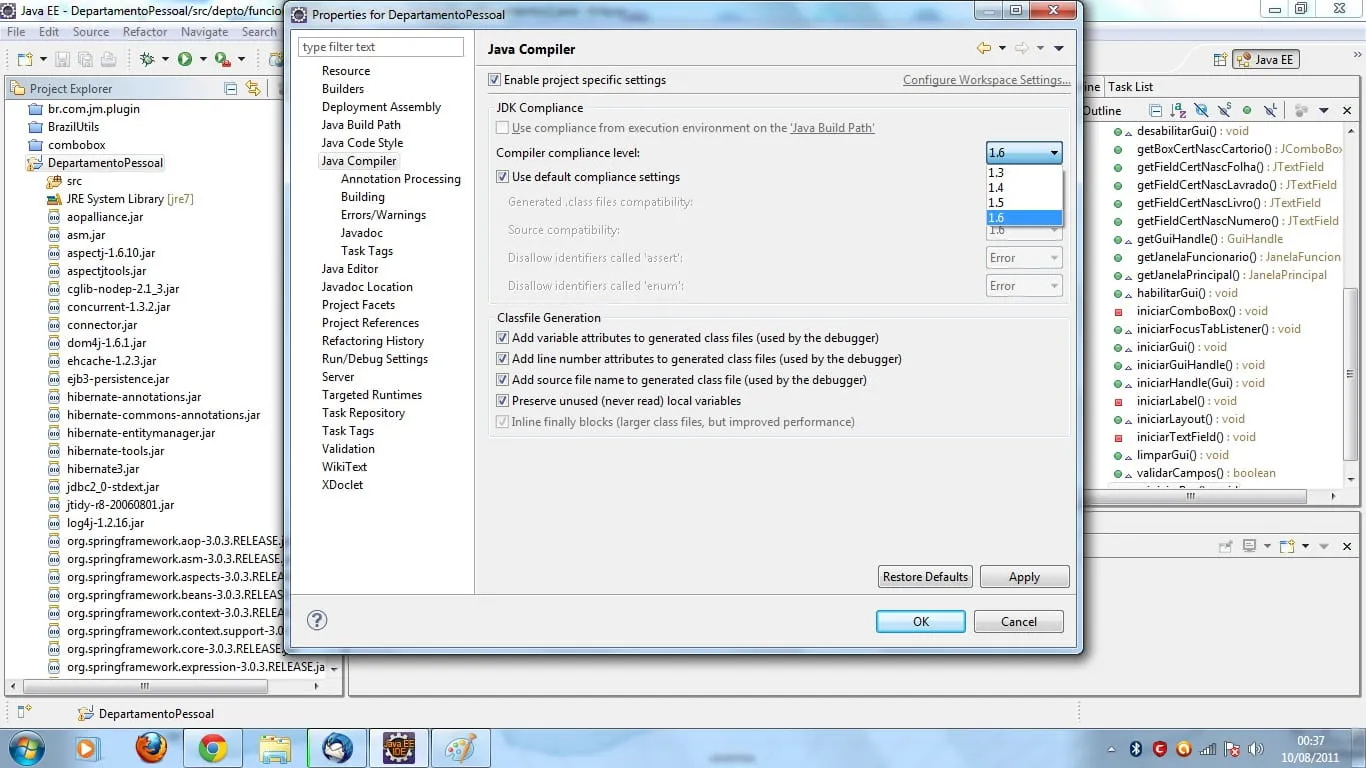Click the Apply button
The width and height of the screenshot is (1366, 768).
pyautogui.click(x=1024, y=577)
